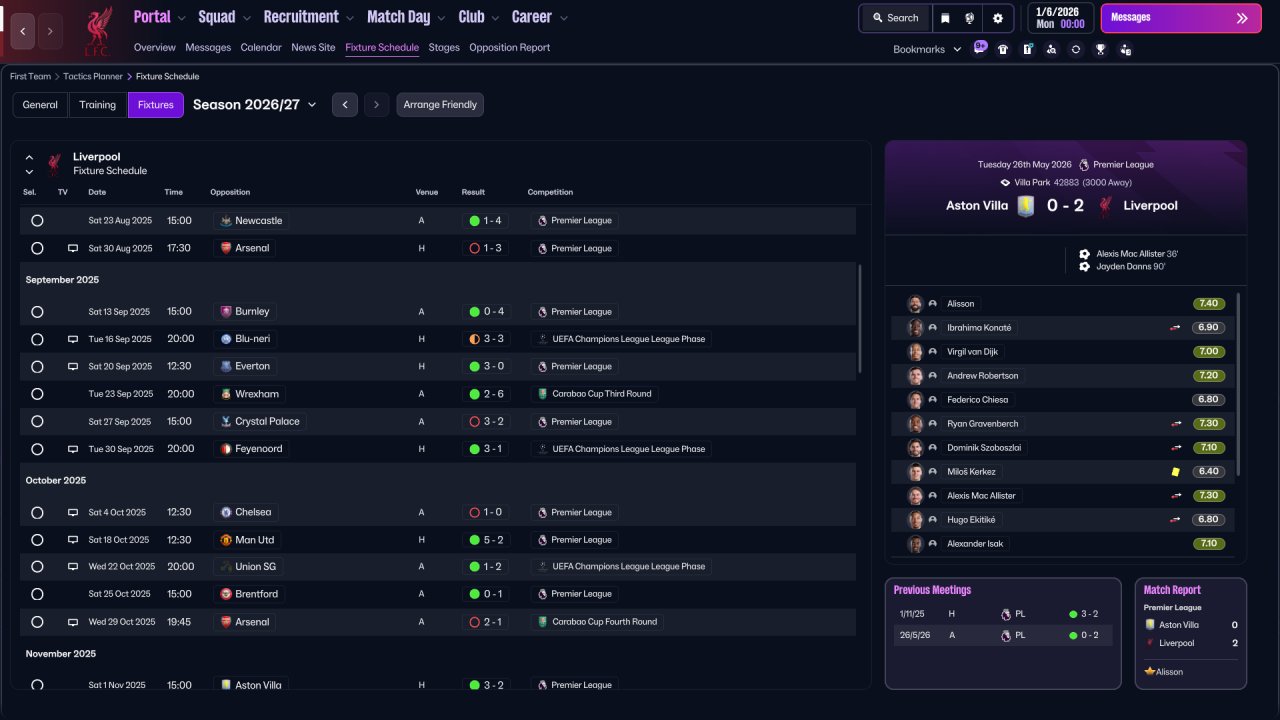Click the Liverpool FC club crest in the header
The height and width of the screenshot is (720, 1280).
[x=97, y=31]
